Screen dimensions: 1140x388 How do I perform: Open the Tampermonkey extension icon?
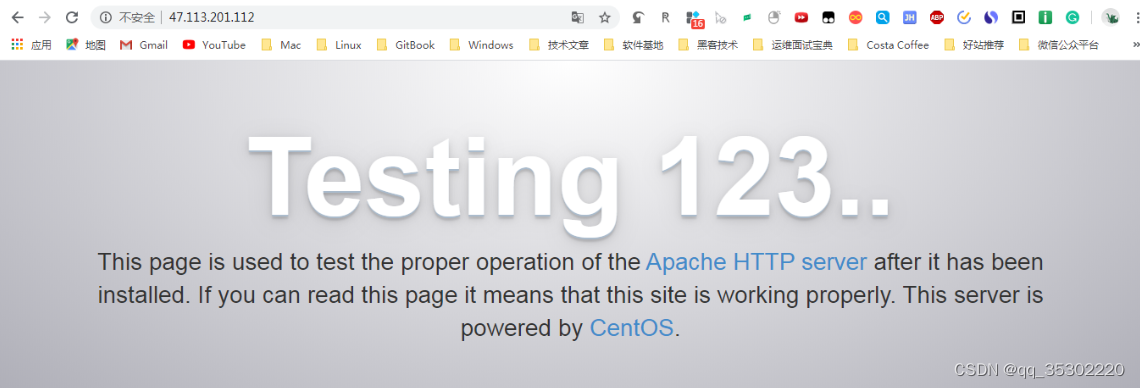point(829,17)
